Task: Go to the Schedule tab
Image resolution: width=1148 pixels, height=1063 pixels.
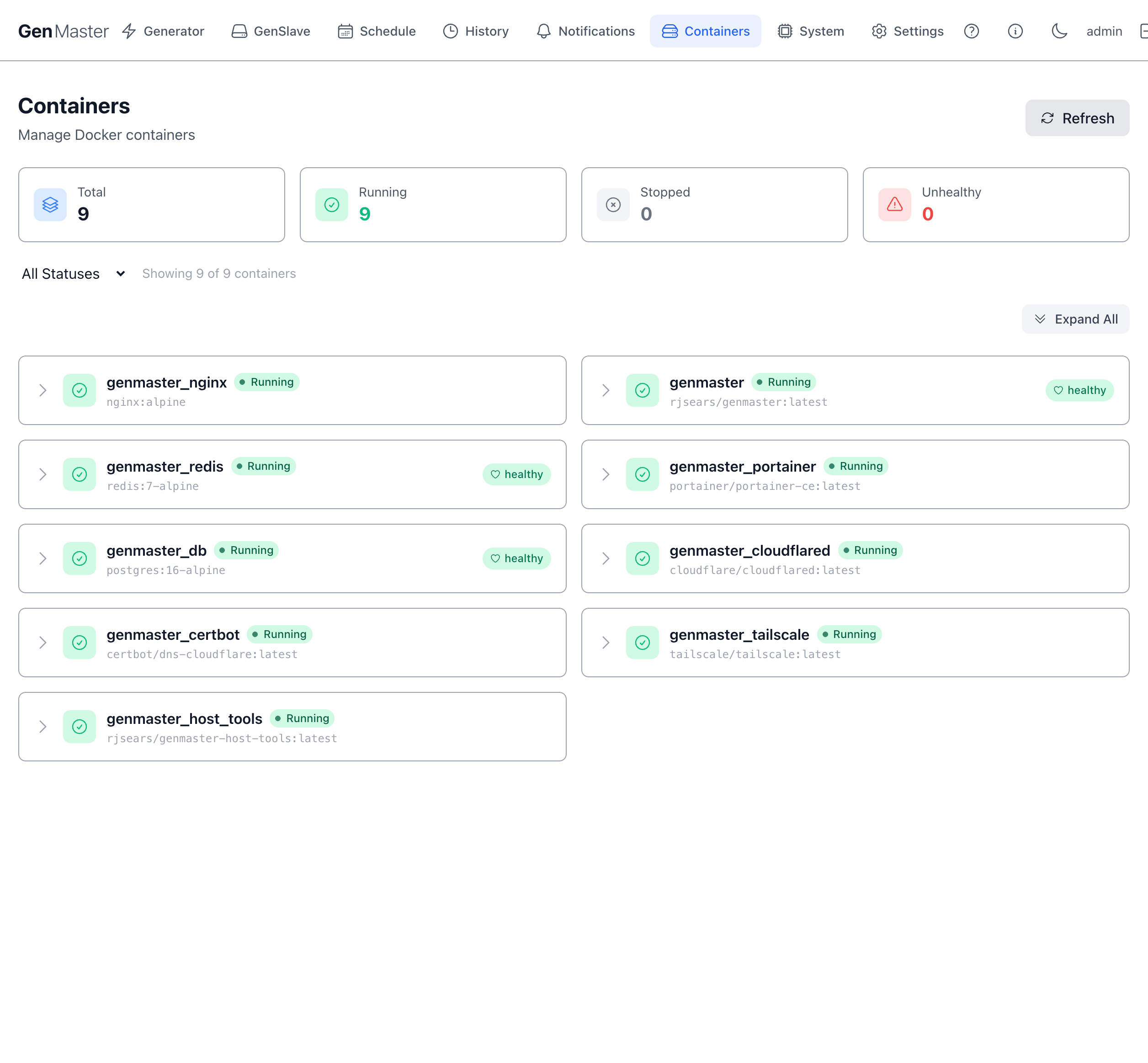Action: click(x=377, y=31)
